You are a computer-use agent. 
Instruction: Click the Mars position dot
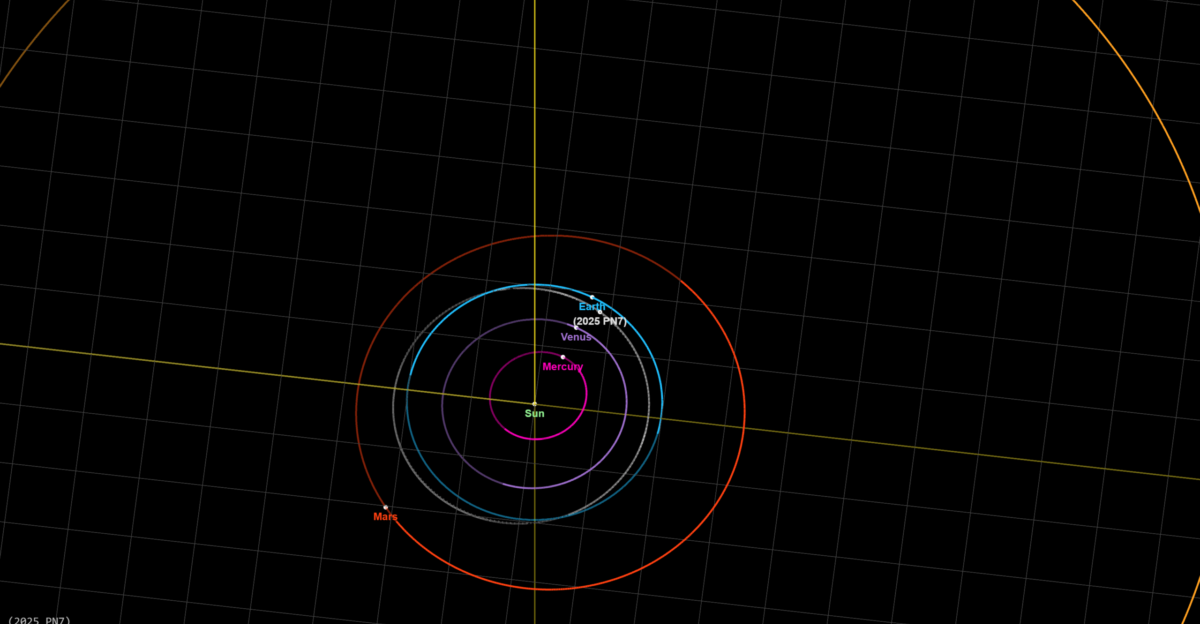tap(385, 507)
